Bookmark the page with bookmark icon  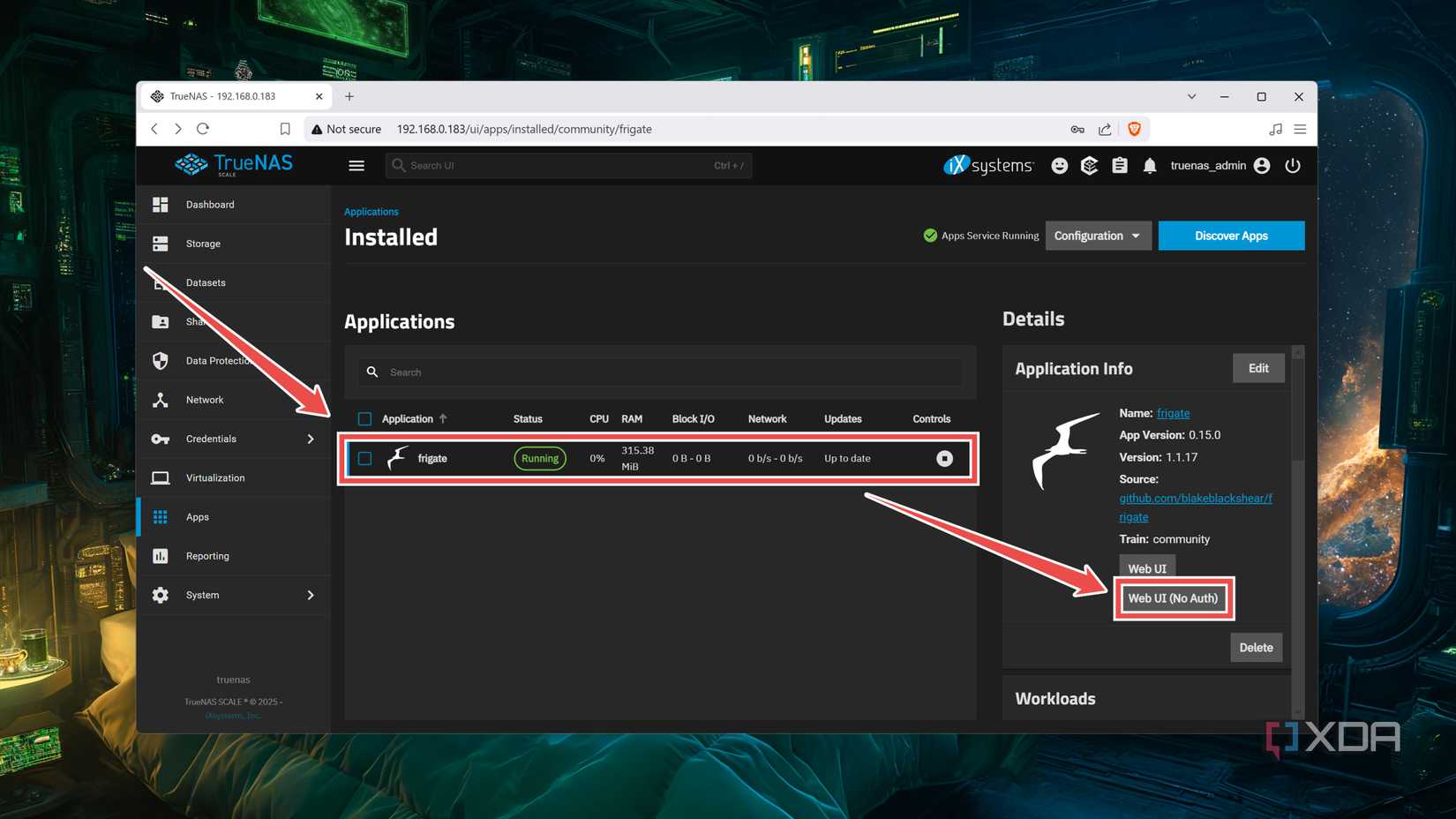[285, 129]
